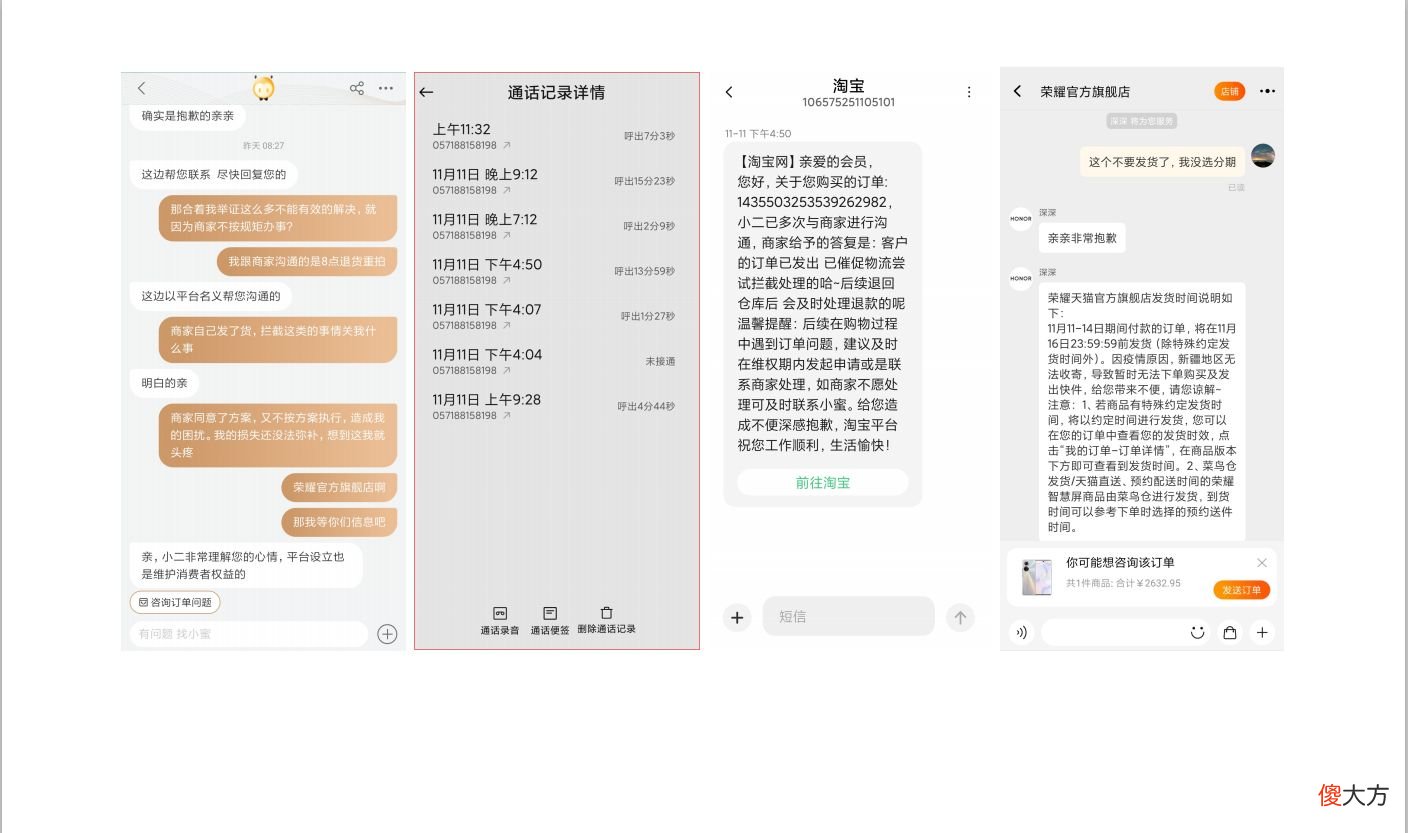
Task: Tap the 那我等你们信息吧 message bubble
Action: tap(339, 522)
